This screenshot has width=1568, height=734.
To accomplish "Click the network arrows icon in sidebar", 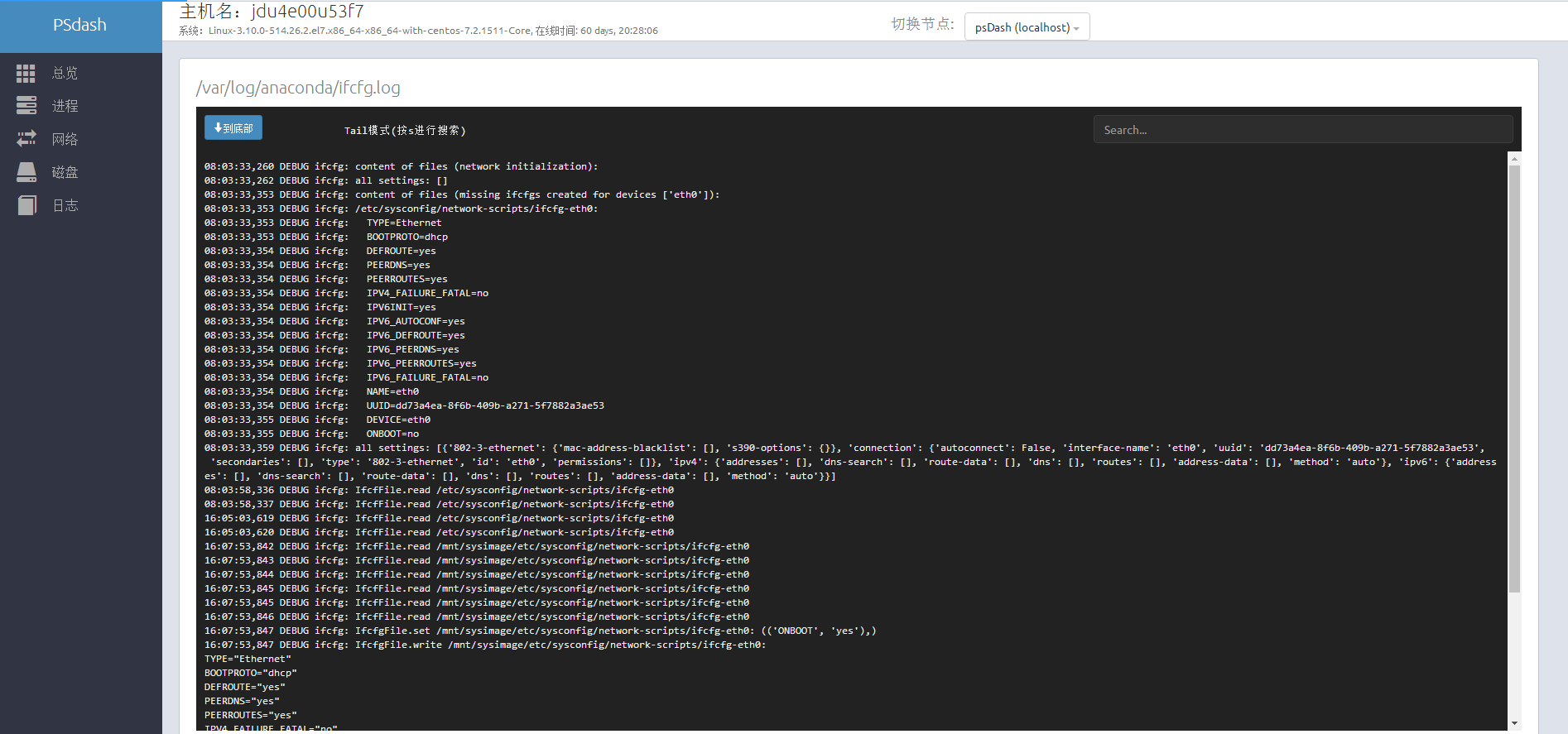I will 26,138.
